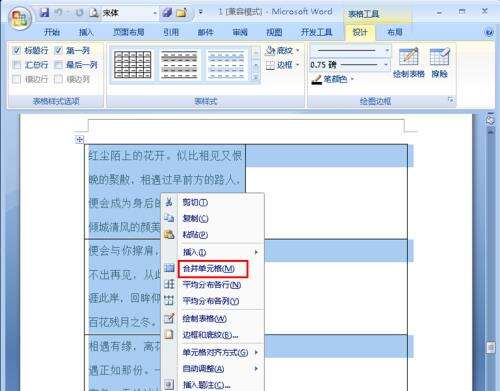
Task: Open the 绘图边框 dialog launcher
Action: (451, 100)
